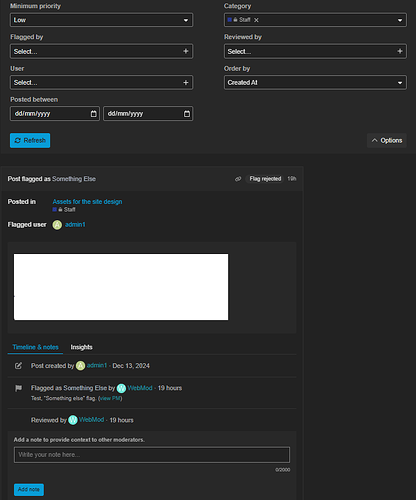This screenshot has height=500, width=416.
Task: Click the Dec 13, 2024 date
Action: coord(131,366)
